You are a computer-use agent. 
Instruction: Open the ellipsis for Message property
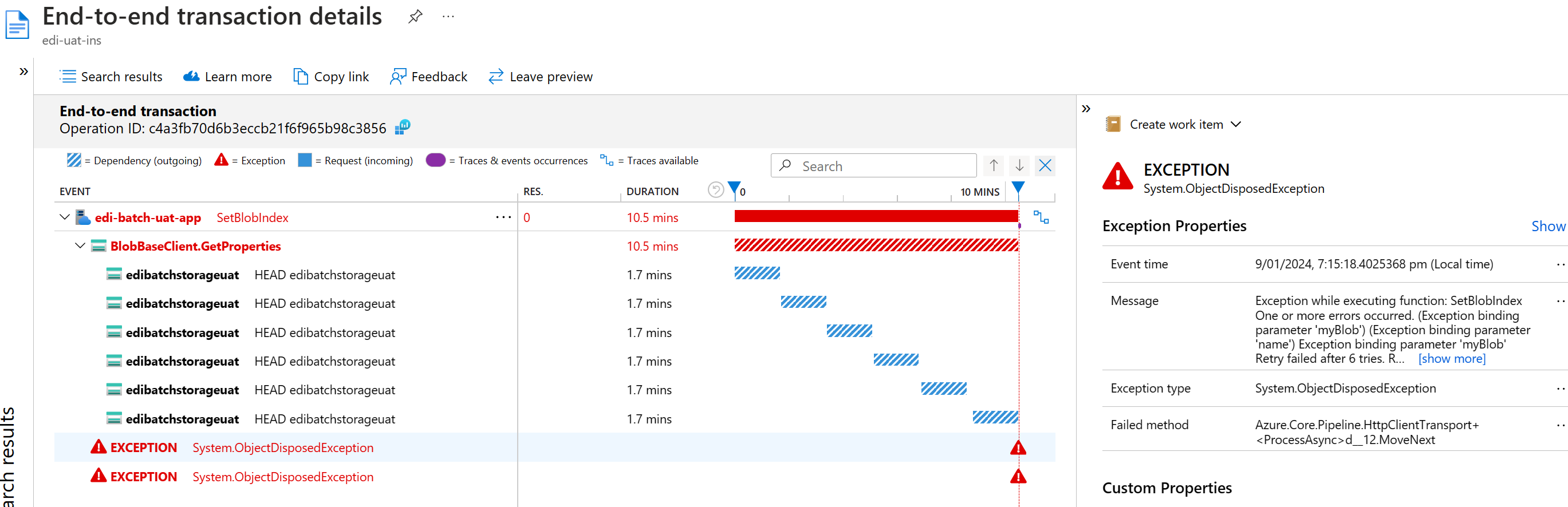coord(1561,301)
